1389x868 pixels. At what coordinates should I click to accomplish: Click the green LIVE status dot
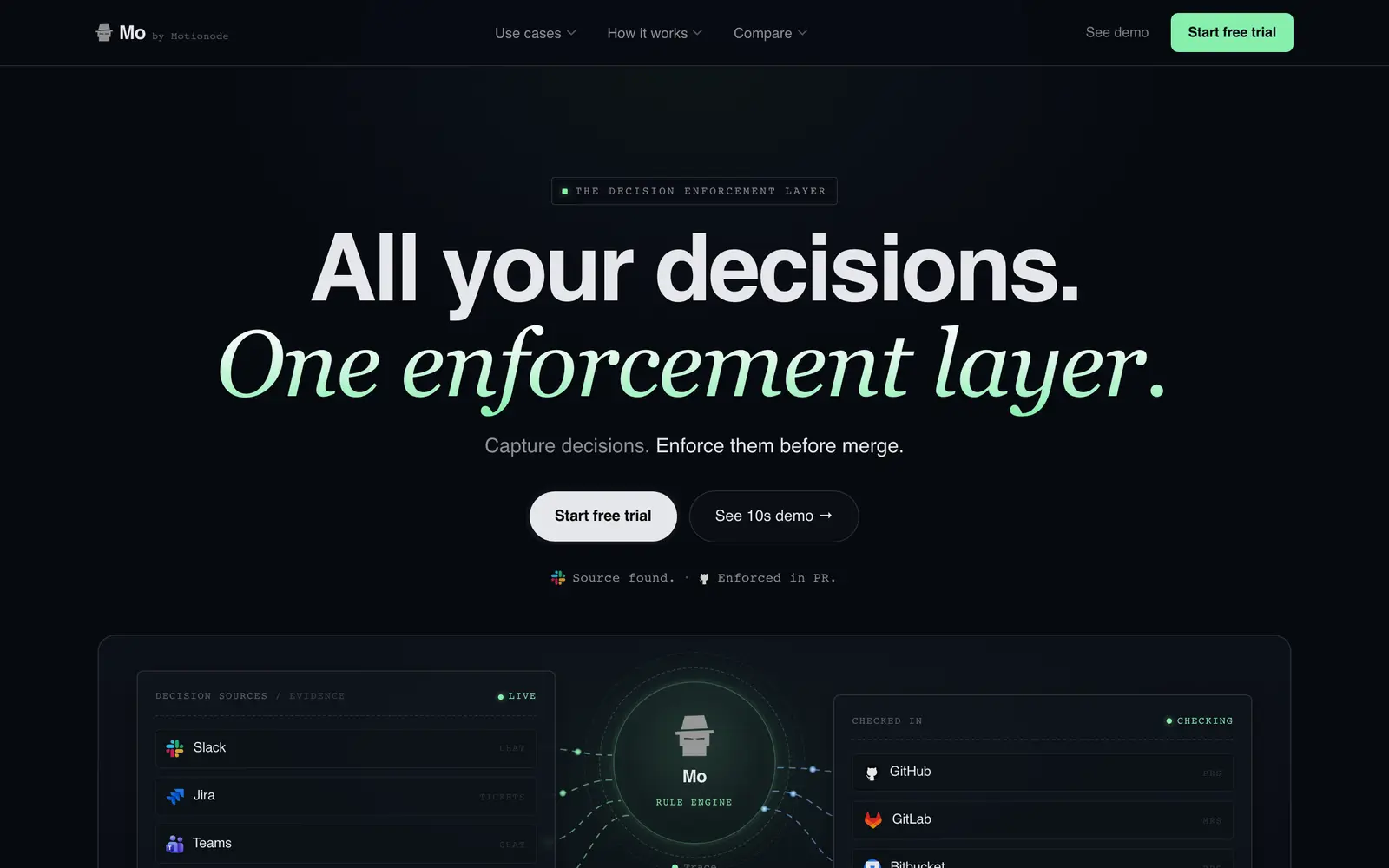pos(501,697)
